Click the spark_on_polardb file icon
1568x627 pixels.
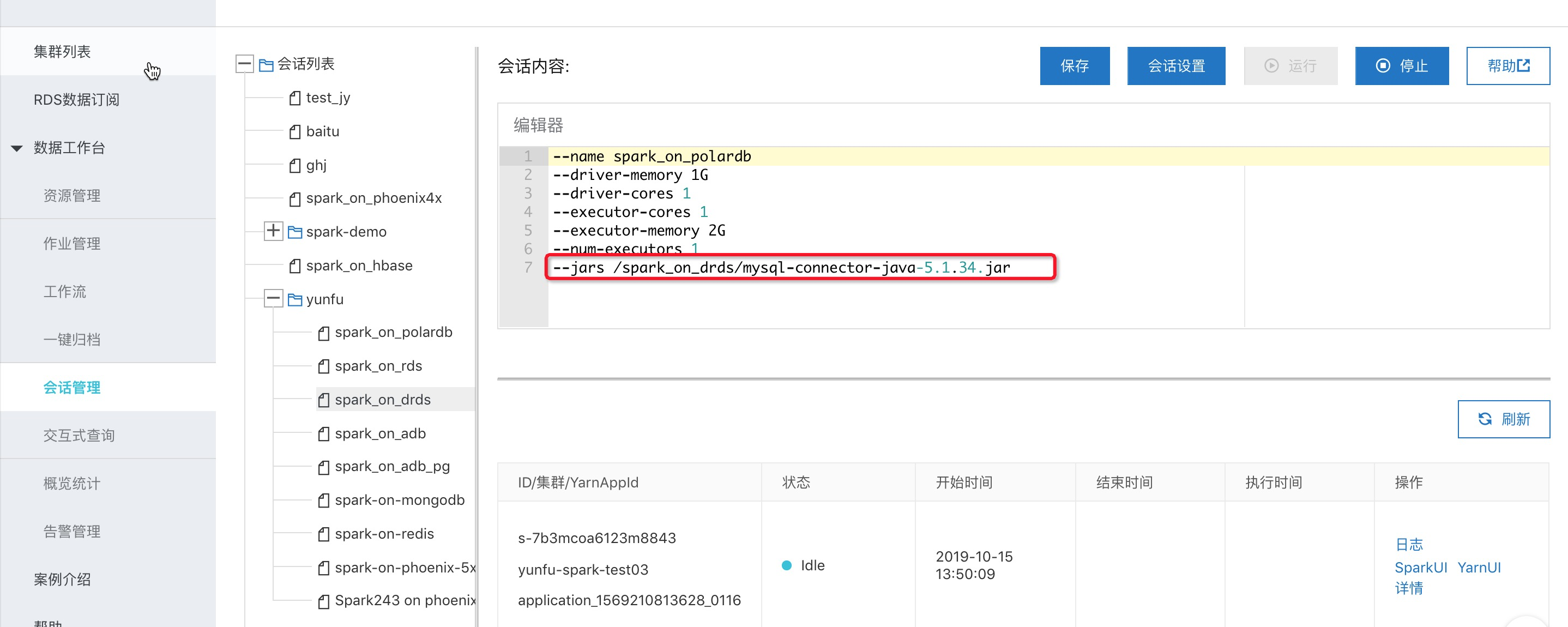324,333
